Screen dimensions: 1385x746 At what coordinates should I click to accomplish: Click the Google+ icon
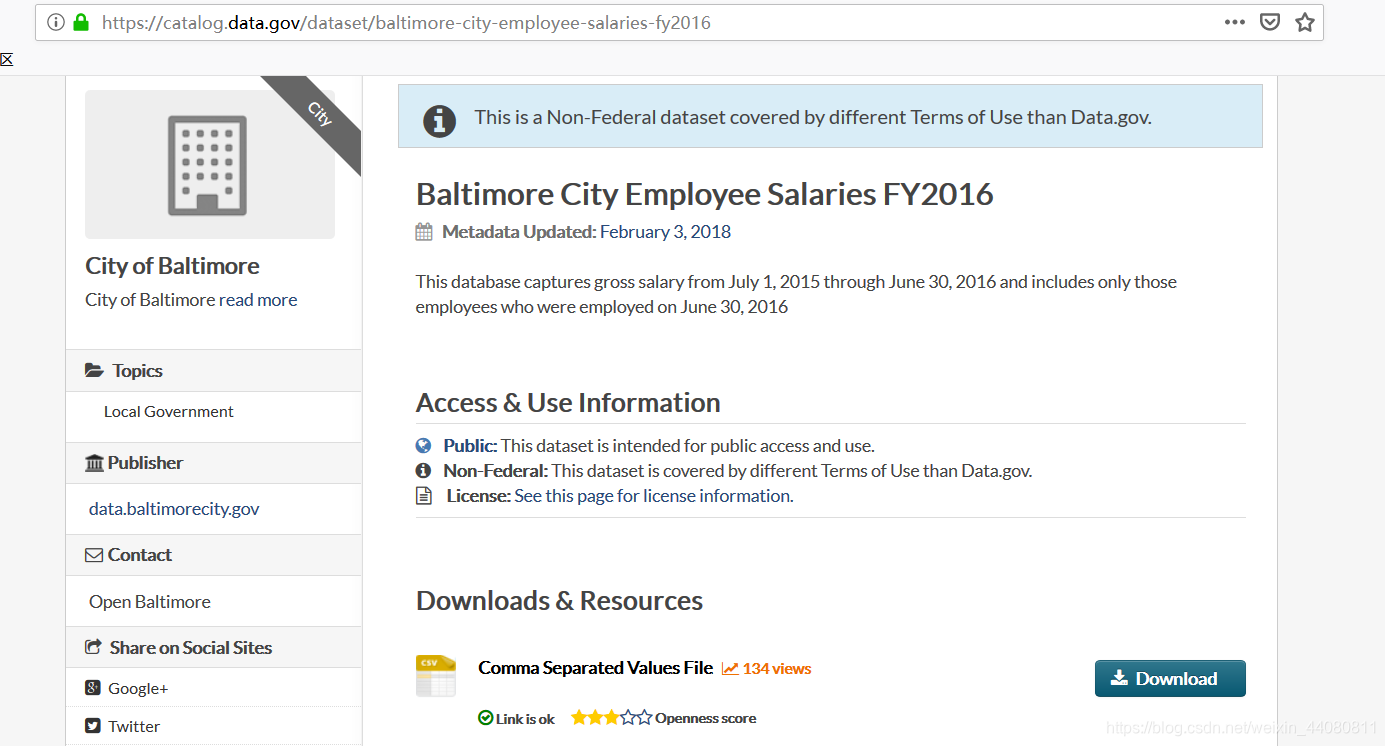pyautogui.click(x=93, y=688)
